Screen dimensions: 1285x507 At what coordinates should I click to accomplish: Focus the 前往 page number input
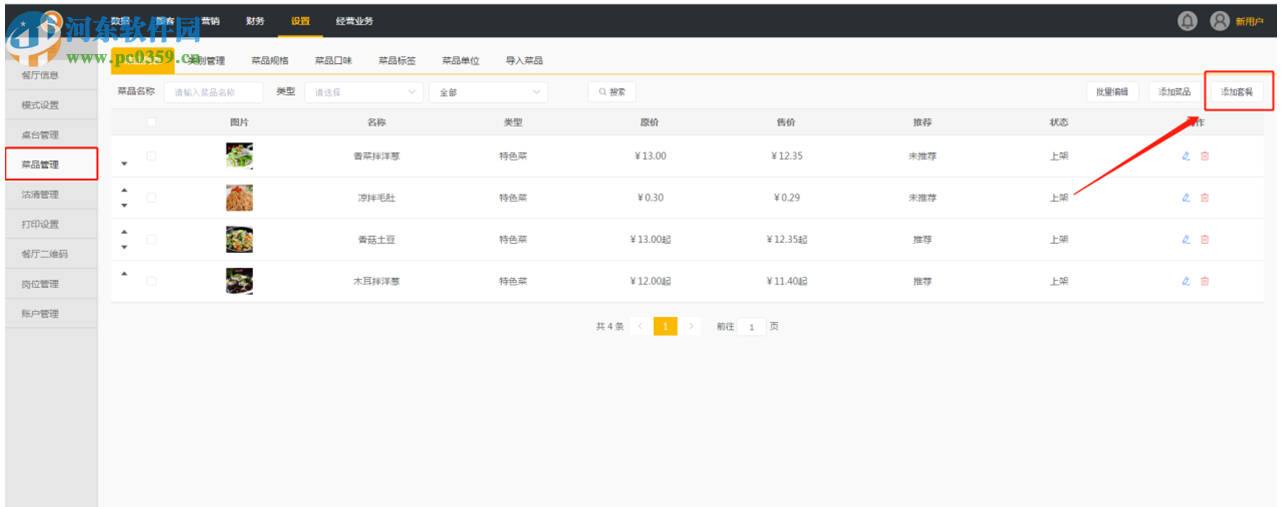(x=752, y=327)
